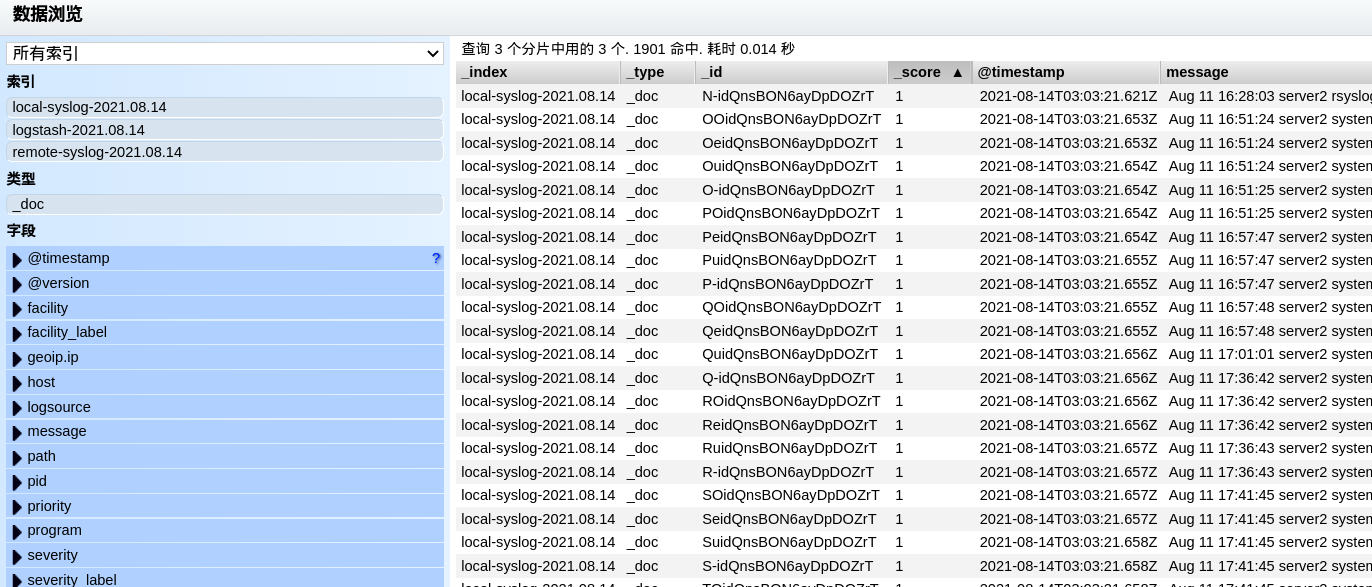Select row with id PeidQnsBON6ayDpDOZrT

pos(914,237)
